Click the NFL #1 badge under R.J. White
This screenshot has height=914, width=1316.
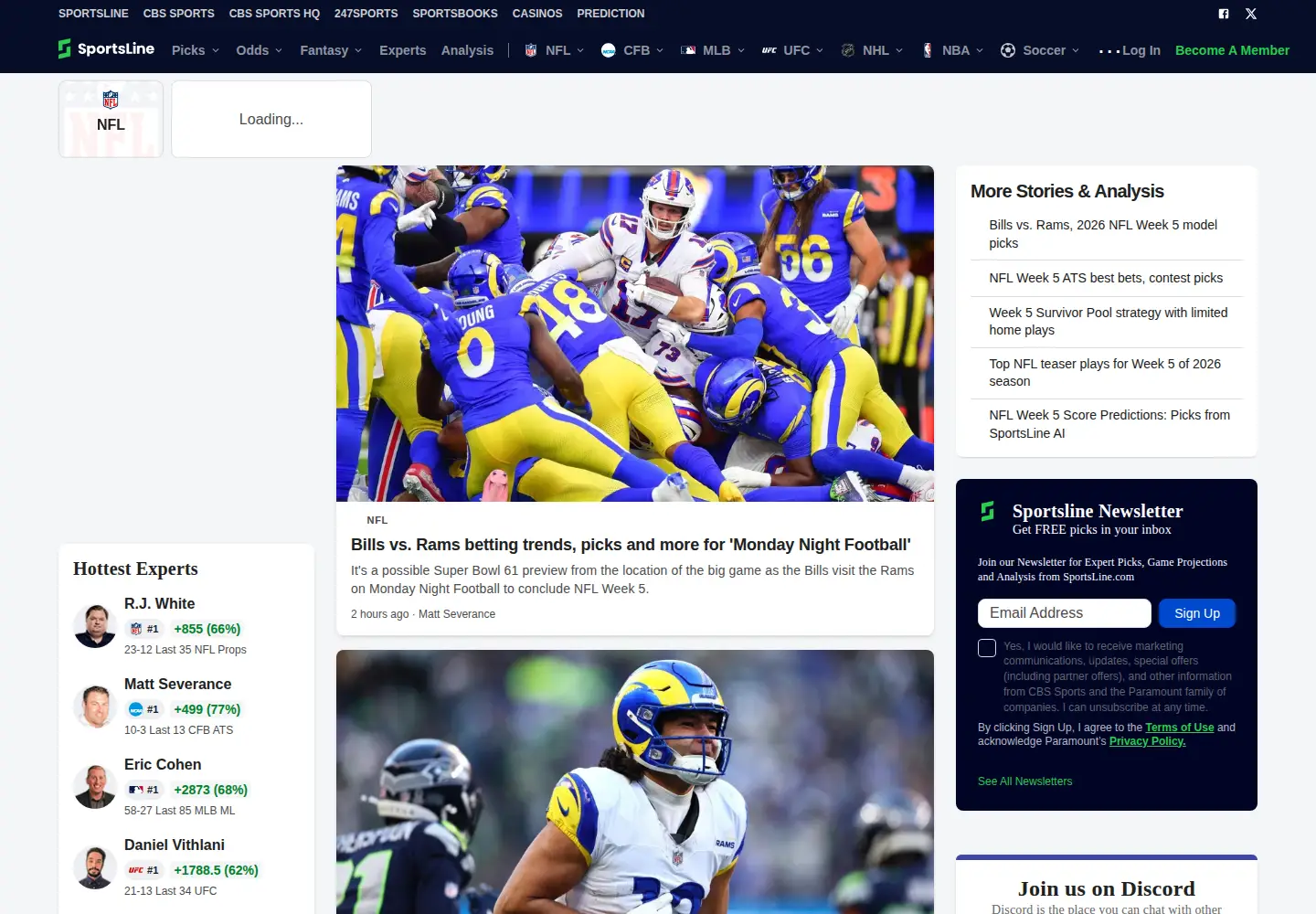pyautogui.click(x=144, y=629)
